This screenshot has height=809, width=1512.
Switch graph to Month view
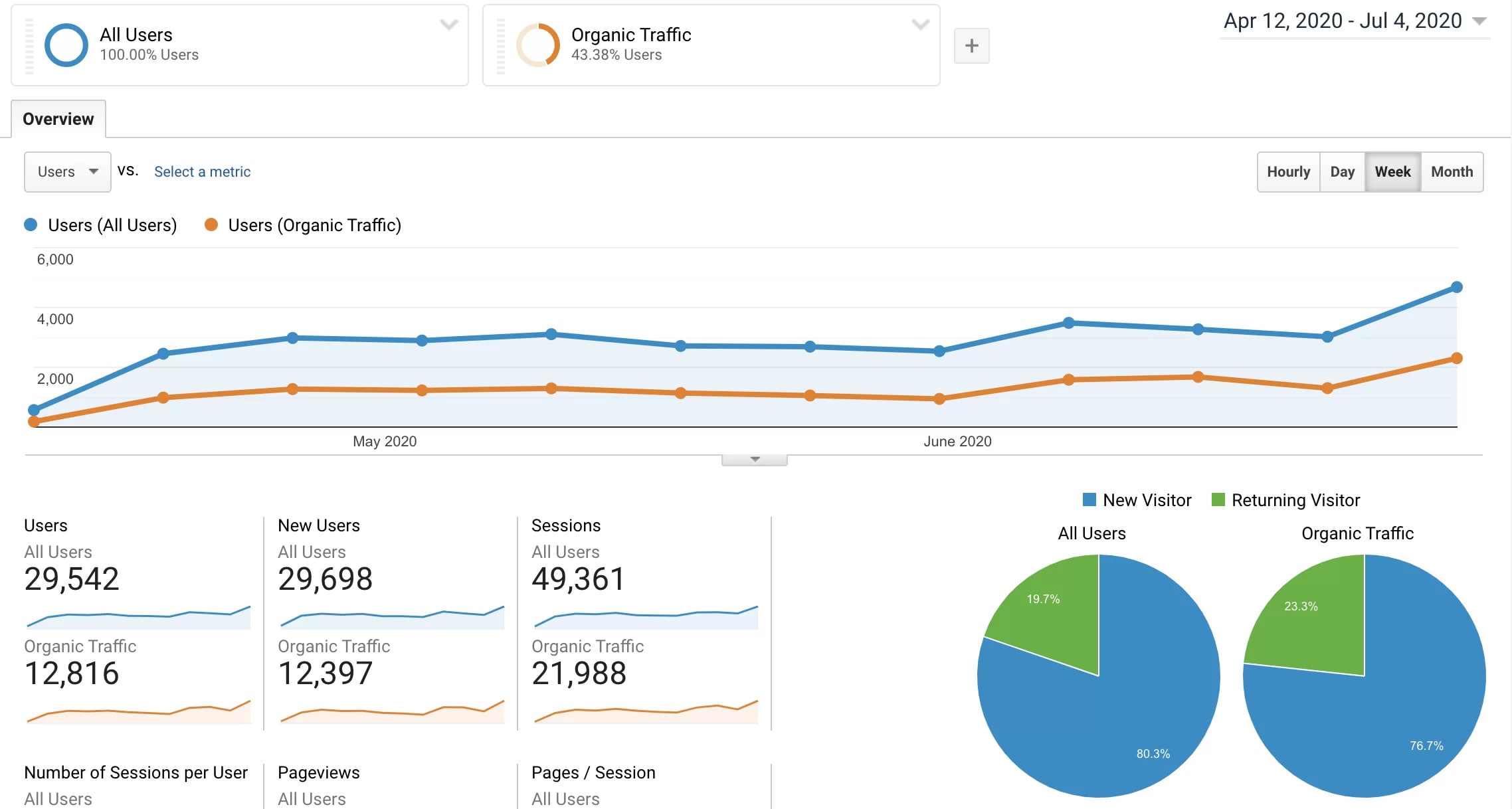(x=1452, y=172)
